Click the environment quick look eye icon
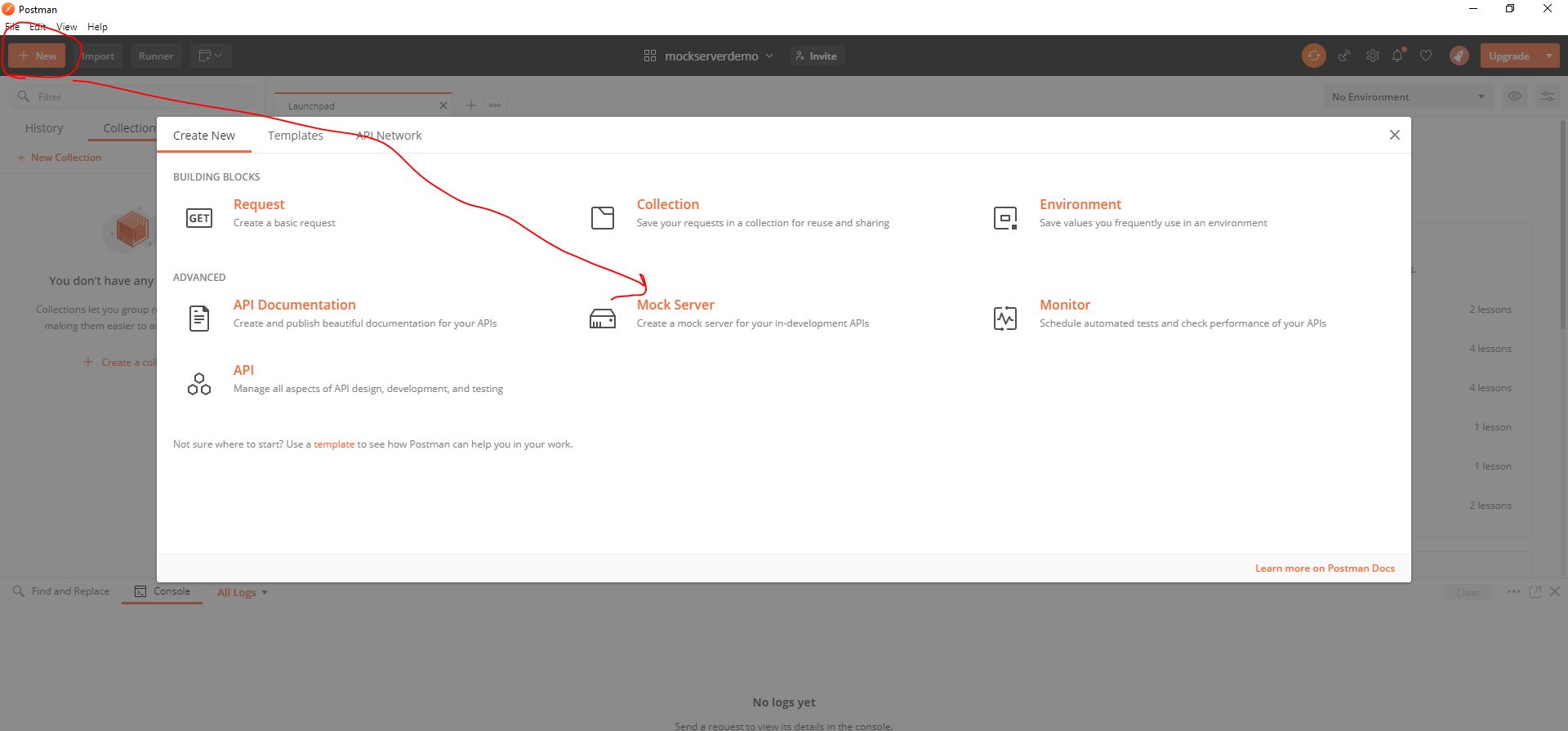1568x731 pixels. click(1515, 96)
